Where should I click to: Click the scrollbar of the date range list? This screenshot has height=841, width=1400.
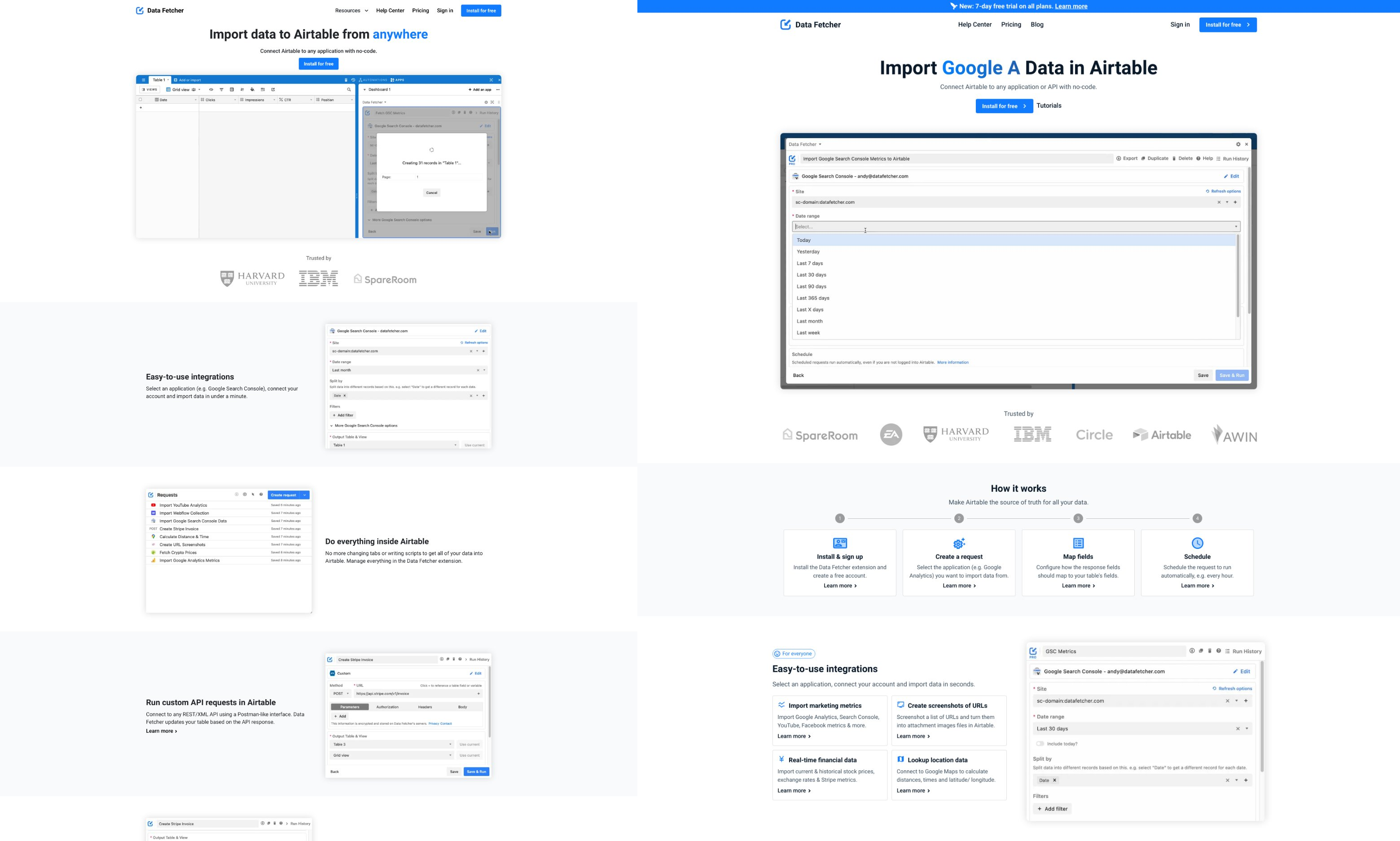coord(1238,276)
